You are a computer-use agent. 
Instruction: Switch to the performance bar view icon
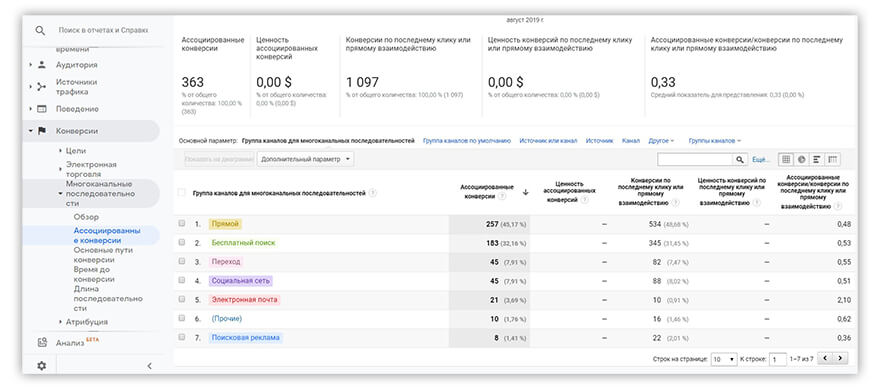(817, 159)
